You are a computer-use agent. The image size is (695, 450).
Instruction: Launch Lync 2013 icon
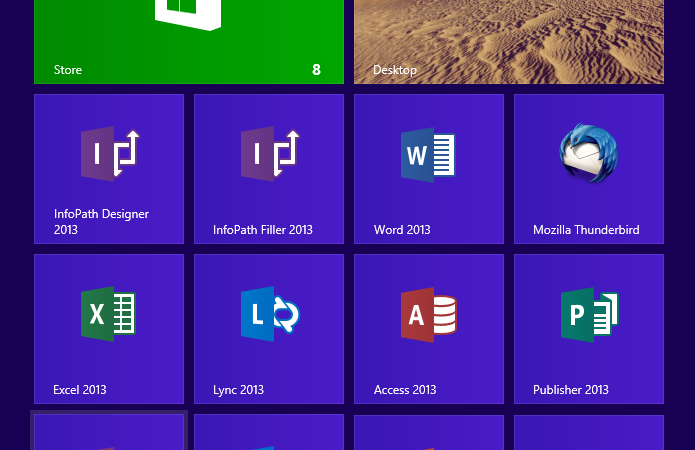pyautogui.click(x=270, y=314)
